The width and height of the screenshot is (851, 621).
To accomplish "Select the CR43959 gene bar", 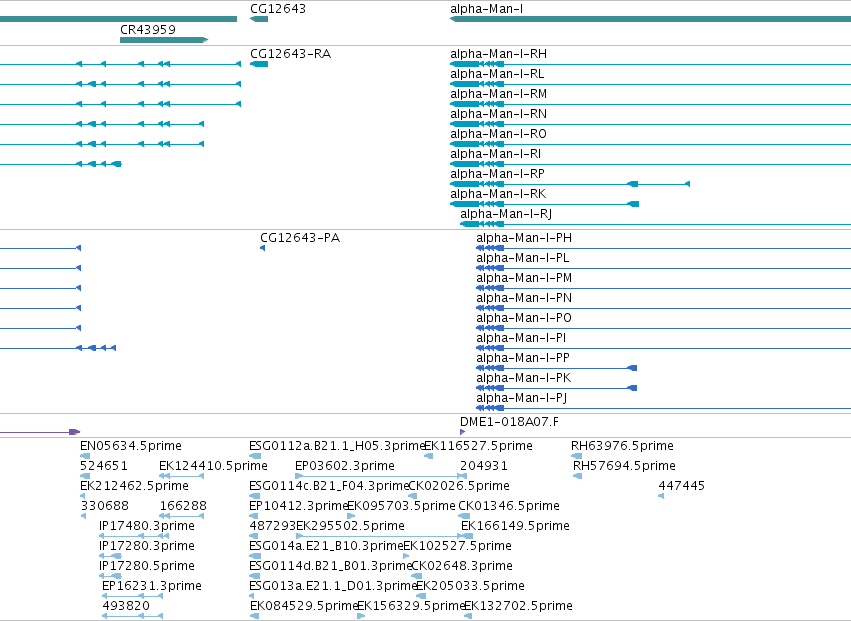I will (x=164, y=40).
